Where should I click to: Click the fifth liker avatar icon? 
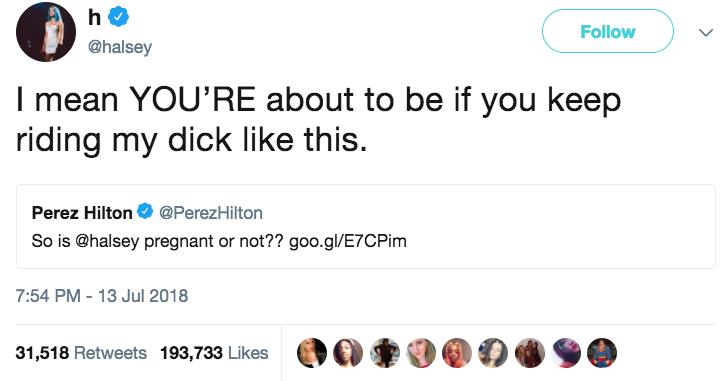click(457, 353)
